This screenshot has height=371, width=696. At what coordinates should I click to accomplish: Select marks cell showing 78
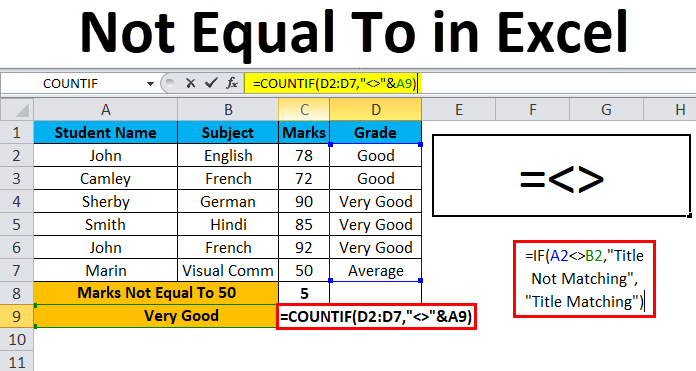pyautogui.click(x=304, y=155)
